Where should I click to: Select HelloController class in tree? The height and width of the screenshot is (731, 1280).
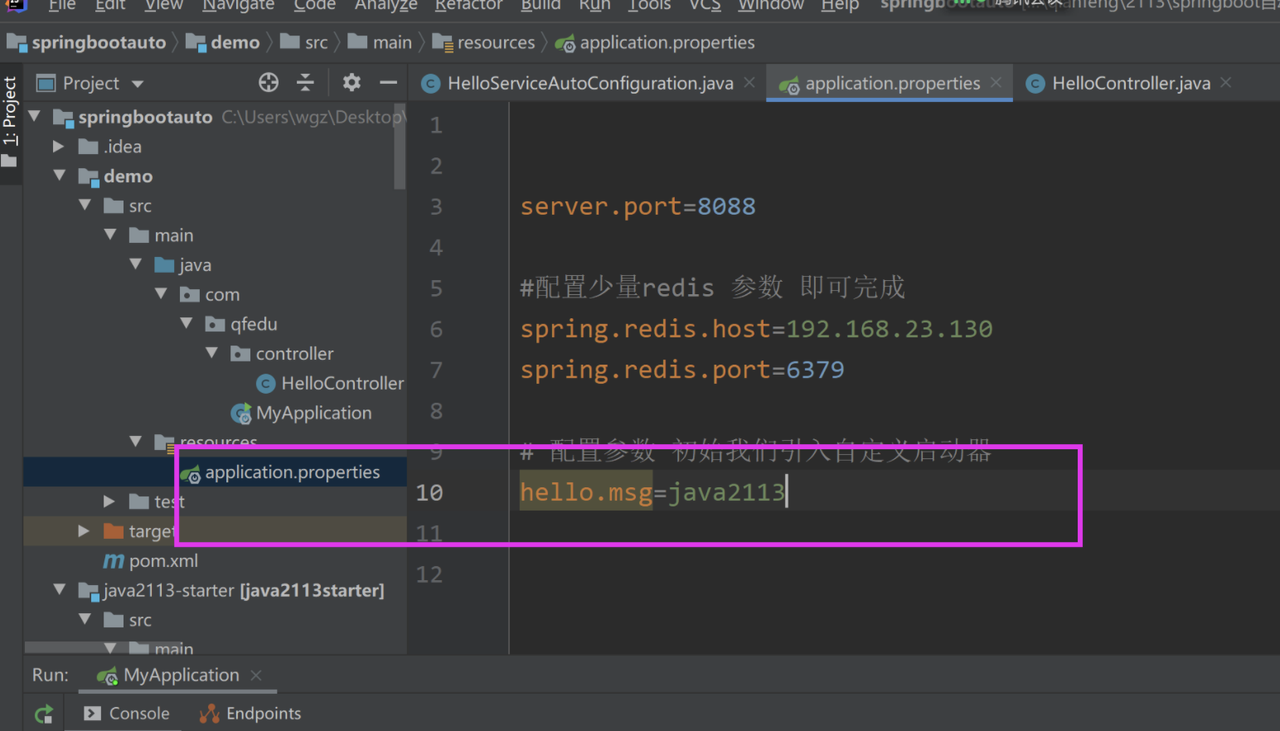point(330,383)
